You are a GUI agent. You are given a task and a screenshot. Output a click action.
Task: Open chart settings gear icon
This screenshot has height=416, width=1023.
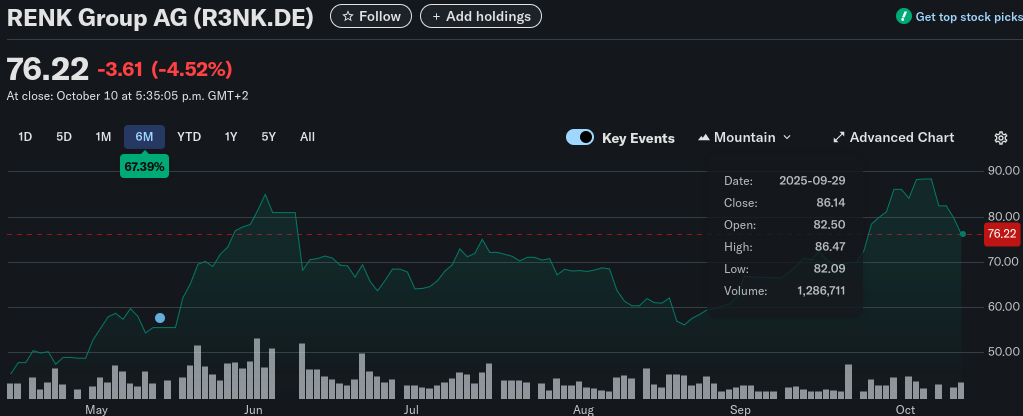coord(1000,138)
